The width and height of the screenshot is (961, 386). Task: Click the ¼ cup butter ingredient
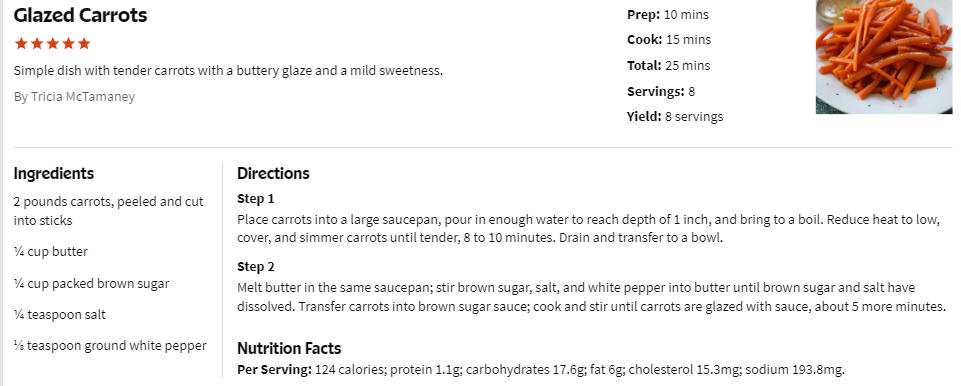click(51, 252)
